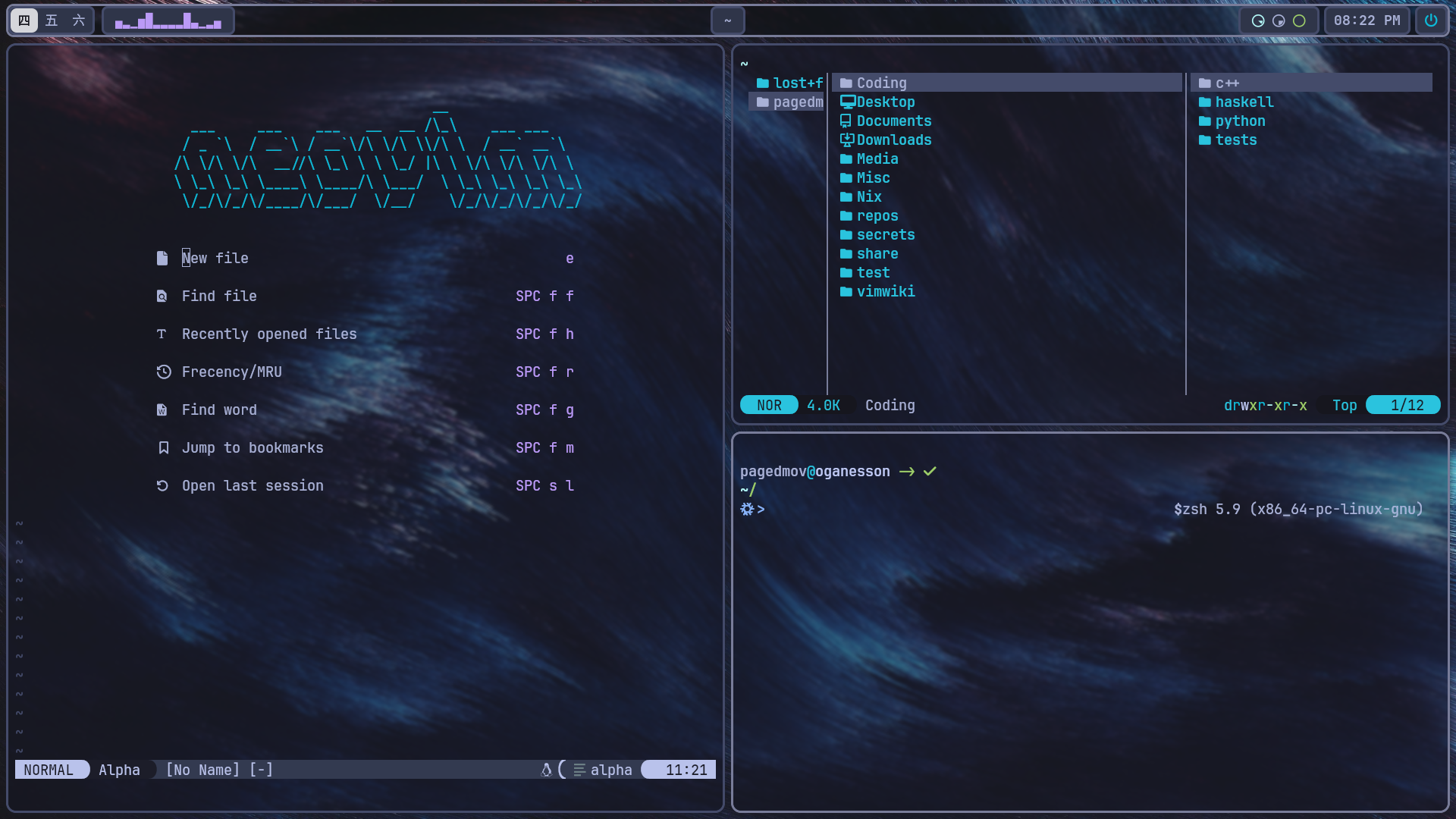Click the Find file magnifier icon

click(162, 296)
